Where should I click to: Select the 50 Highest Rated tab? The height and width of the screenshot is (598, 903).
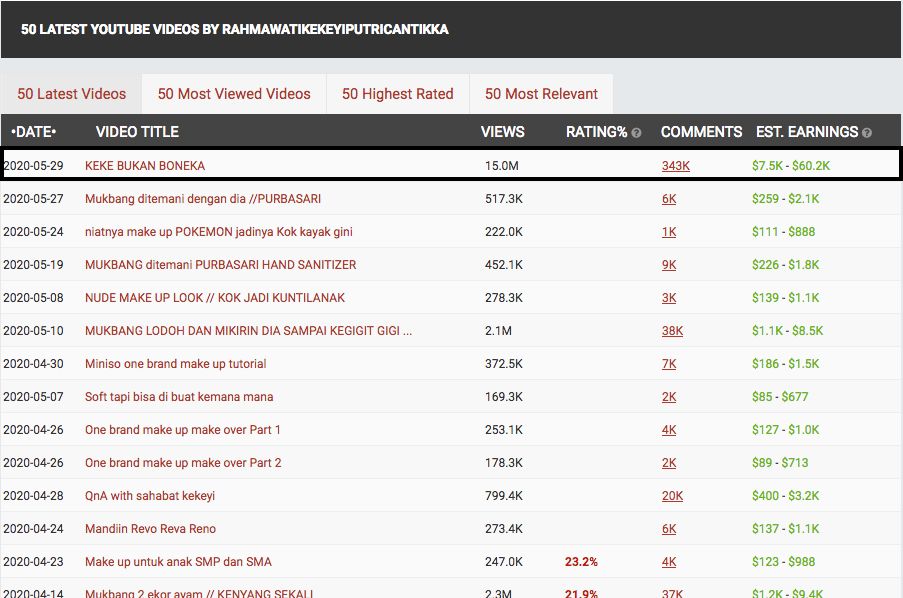tap(397, 94)
